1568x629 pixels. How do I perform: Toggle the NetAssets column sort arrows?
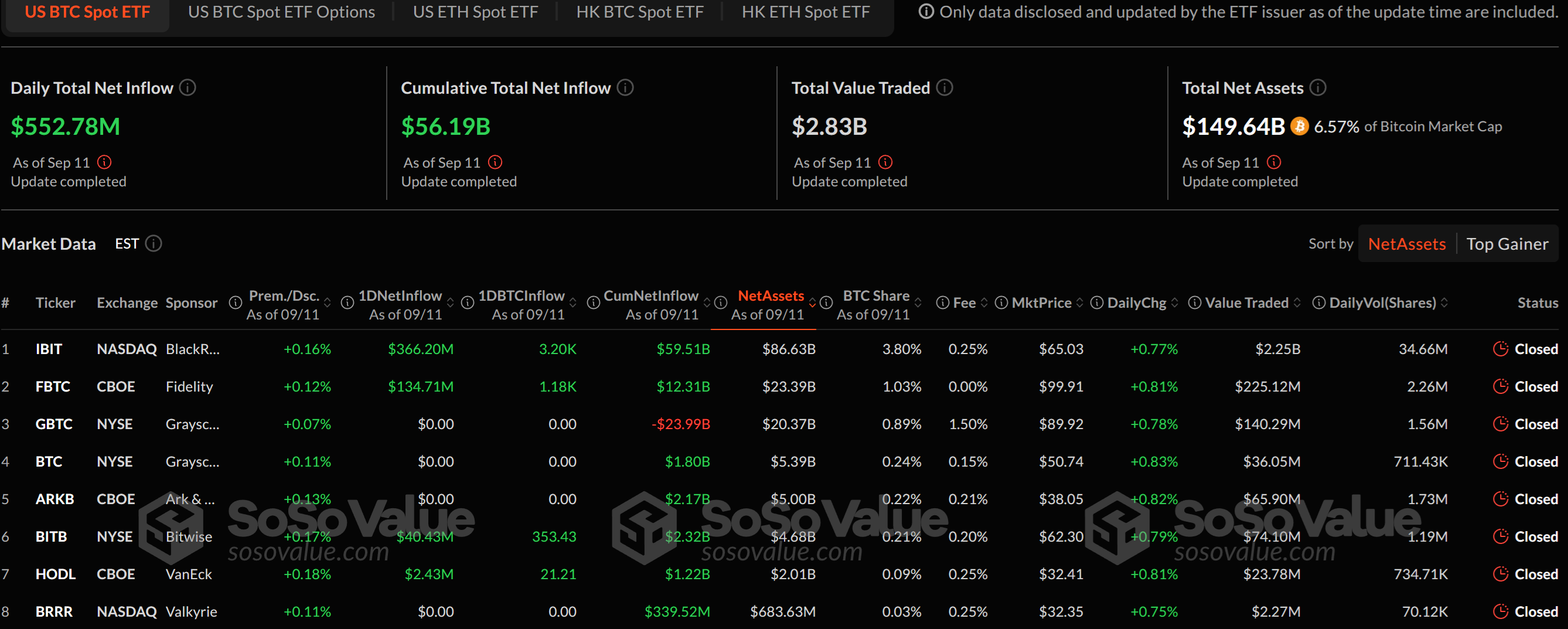point(812,302)
